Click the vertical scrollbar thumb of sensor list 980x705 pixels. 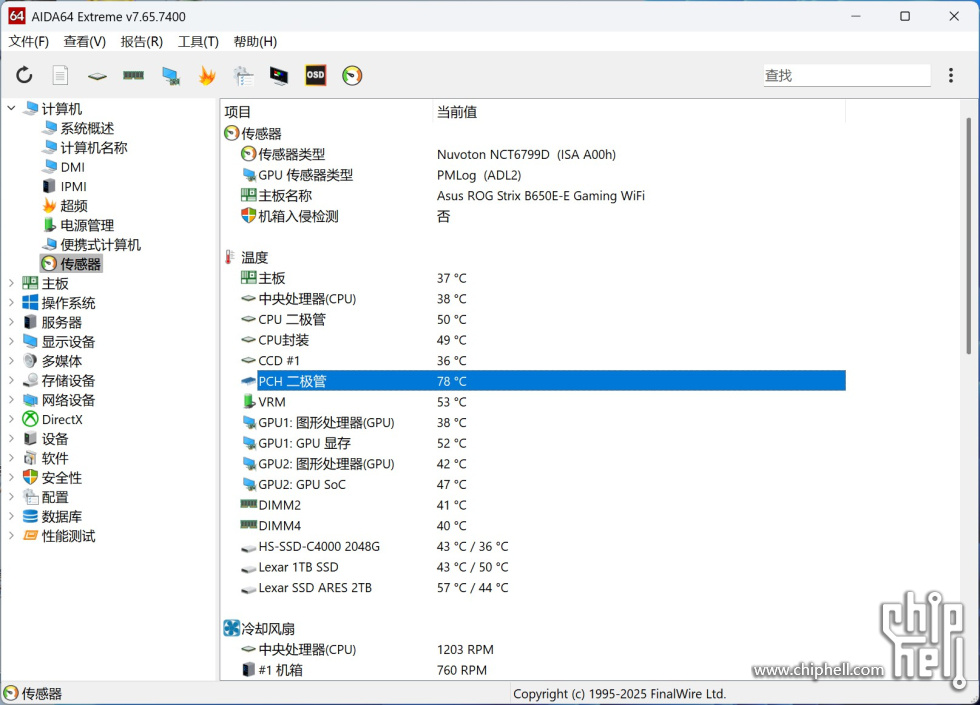pos(969,234)
